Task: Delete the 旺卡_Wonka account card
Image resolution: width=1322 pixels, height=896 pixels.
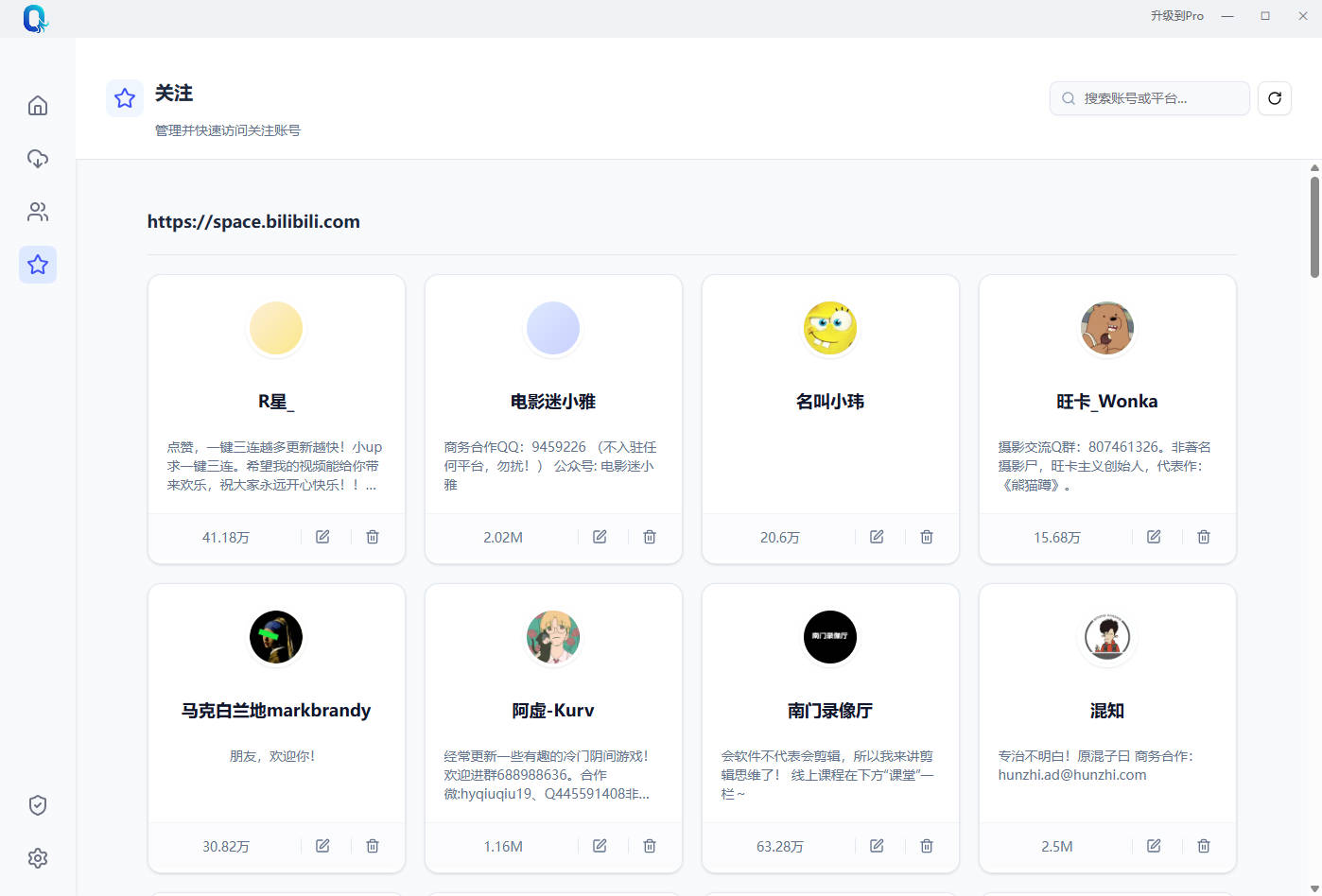Action: point(1204,537)
